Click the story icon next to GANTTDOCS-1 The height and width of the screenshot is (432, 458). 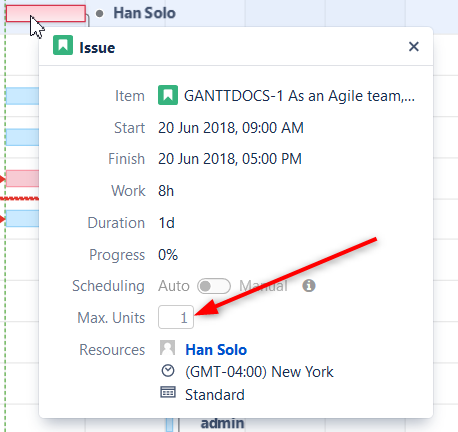pyautogui.click(x=168, y=95)
